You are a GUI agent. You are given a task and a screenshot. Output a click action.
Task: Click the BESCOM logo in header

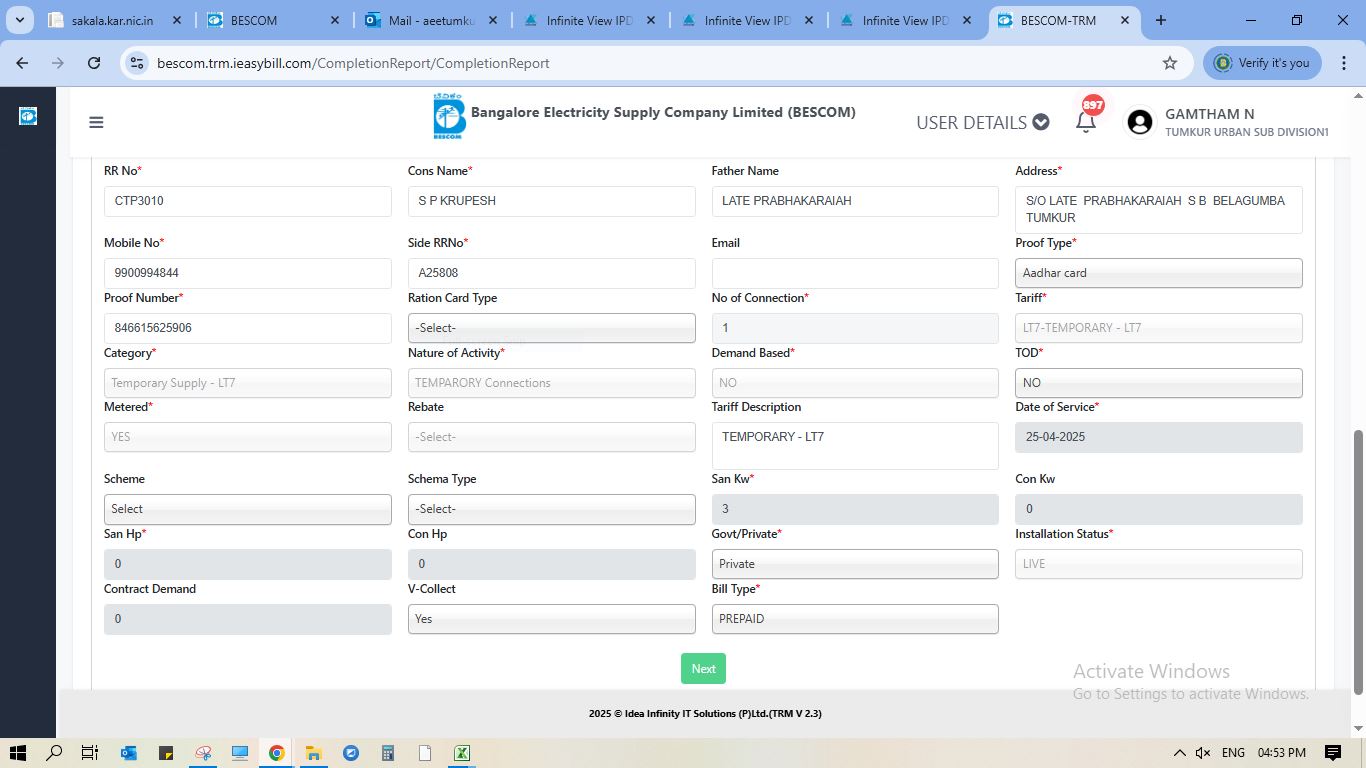pos(449,117)
